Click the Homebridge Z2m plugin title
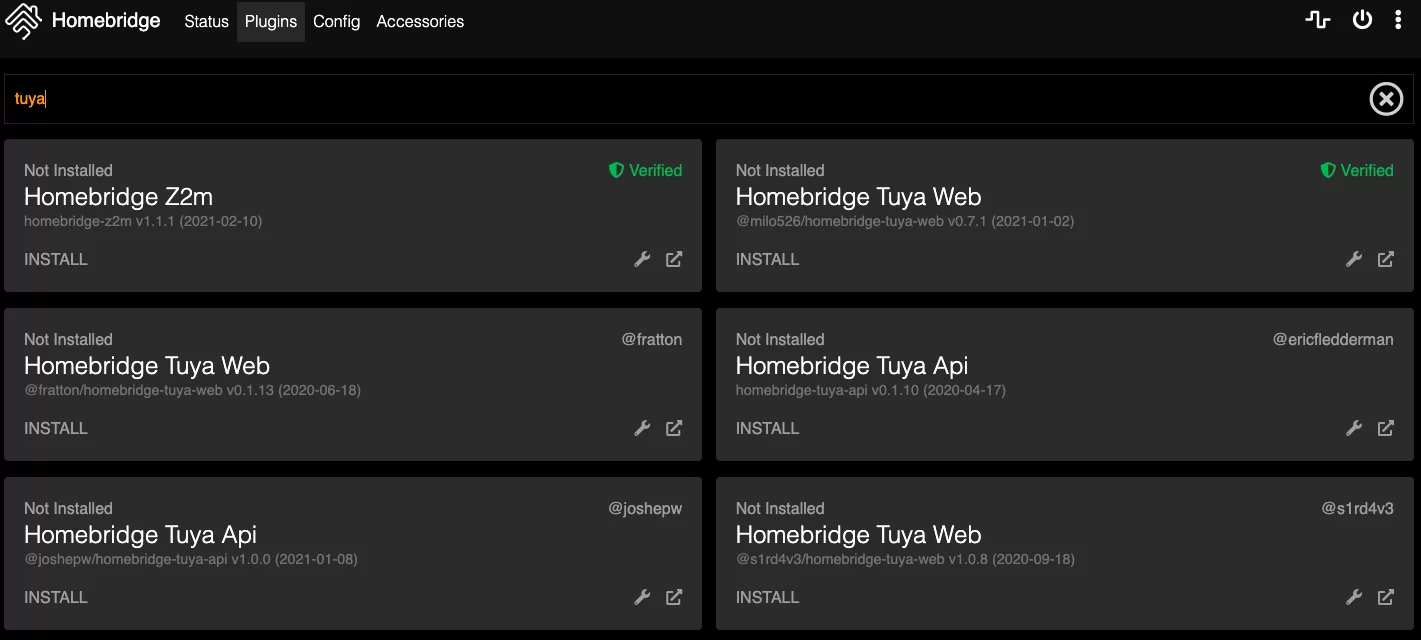The width and height of the screenshot is (1421, 640). pyautogui.click(x=118, y=196)
